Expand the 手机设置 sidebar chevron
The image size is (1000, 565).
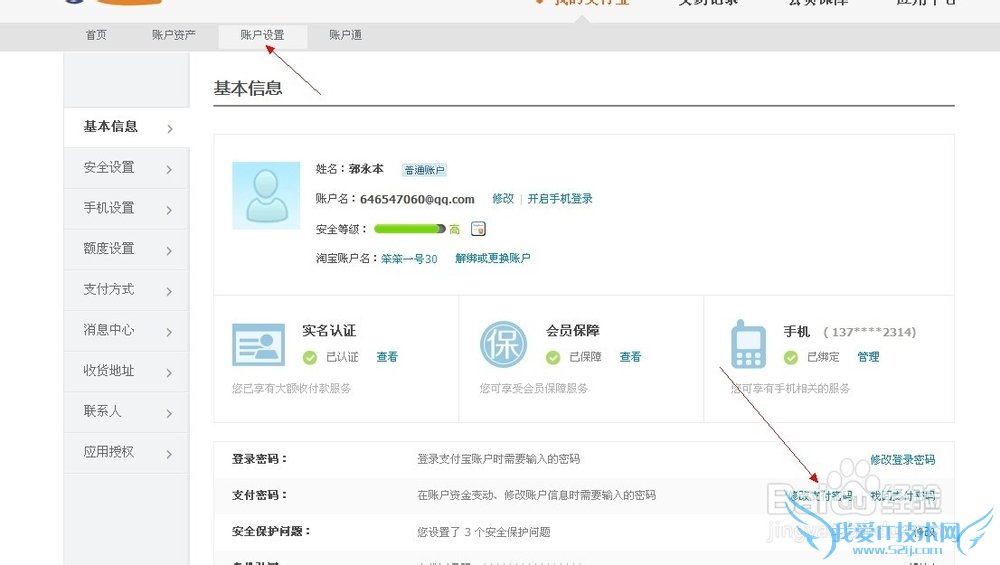pyautogui.click(x=169, y=210)
